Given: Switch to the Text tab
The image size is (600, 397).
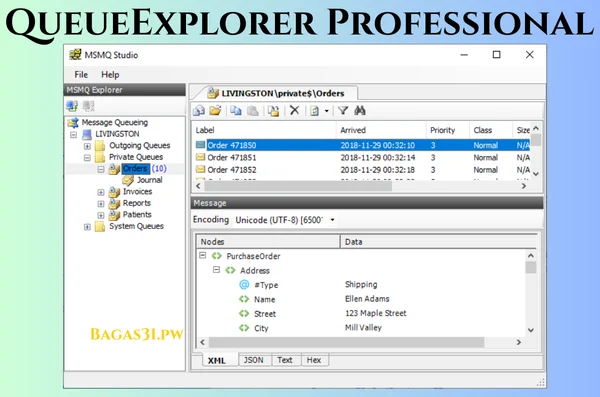Looking at the screenshot, I should (x=285, y=360).
